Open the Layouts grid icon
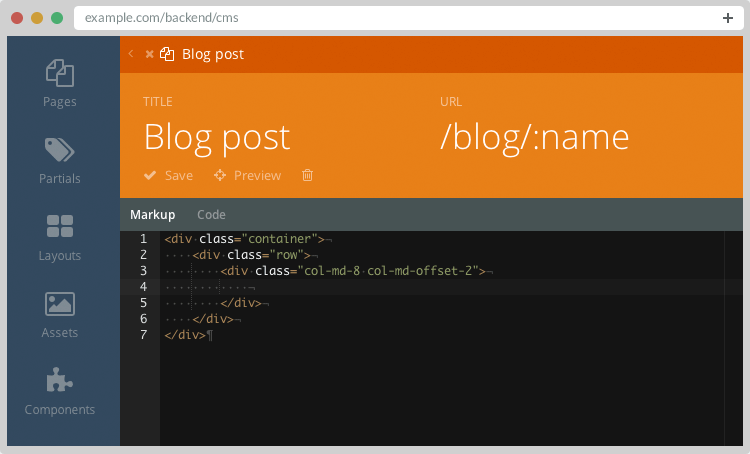Viewport: 750px width, 454px height. pos(60,227)
